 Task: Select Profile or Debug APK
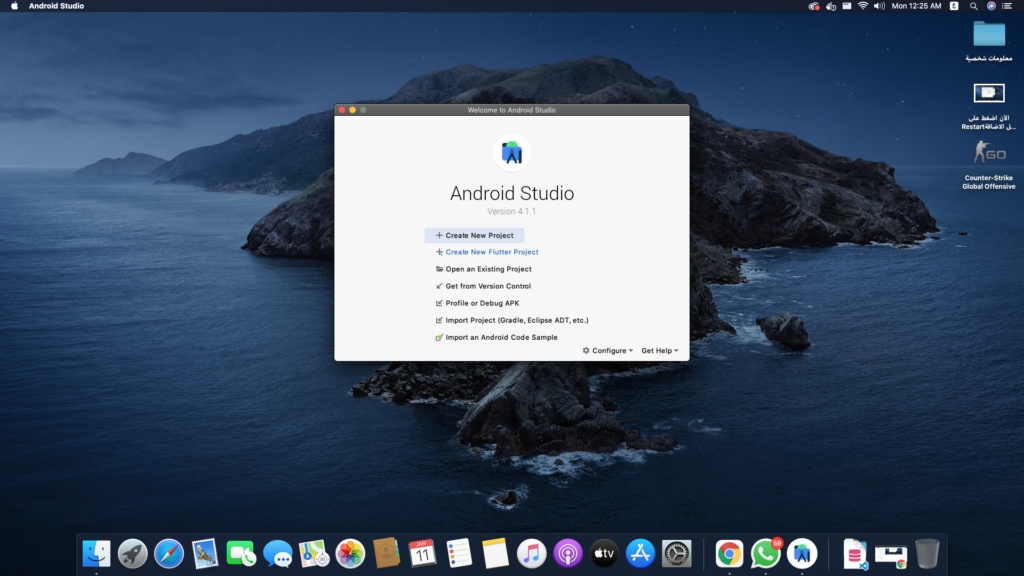tap(477, 303)
